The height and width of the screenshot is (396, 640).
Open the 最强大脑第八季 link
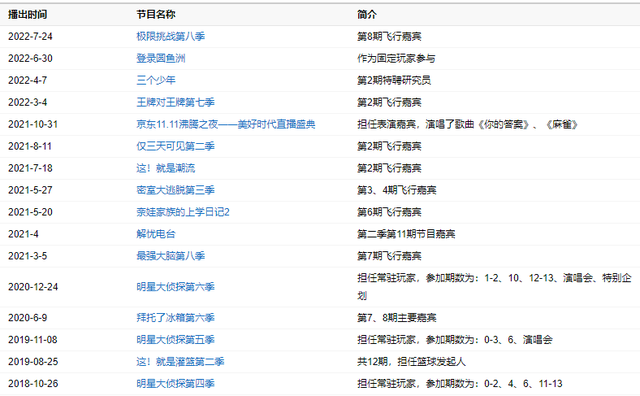click(x=171, y=256)
